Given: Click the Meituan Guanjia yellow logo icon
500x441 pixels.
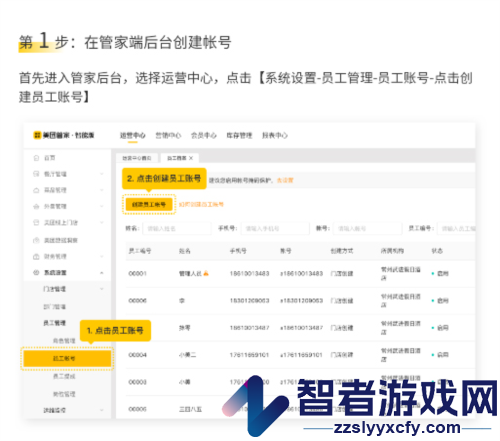Looking at the screenshot, I should 37,135.
